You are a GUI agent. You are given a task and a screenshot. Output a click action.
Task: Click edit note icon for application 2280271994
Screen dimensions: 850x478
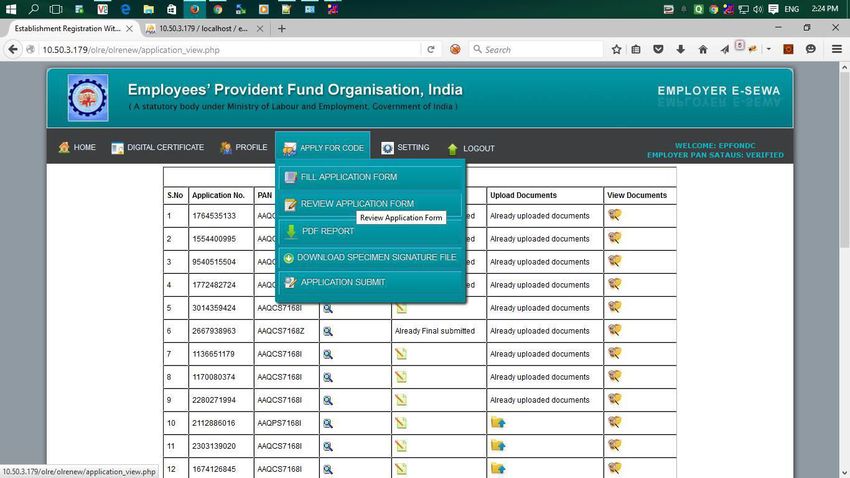tap(401, 400)
